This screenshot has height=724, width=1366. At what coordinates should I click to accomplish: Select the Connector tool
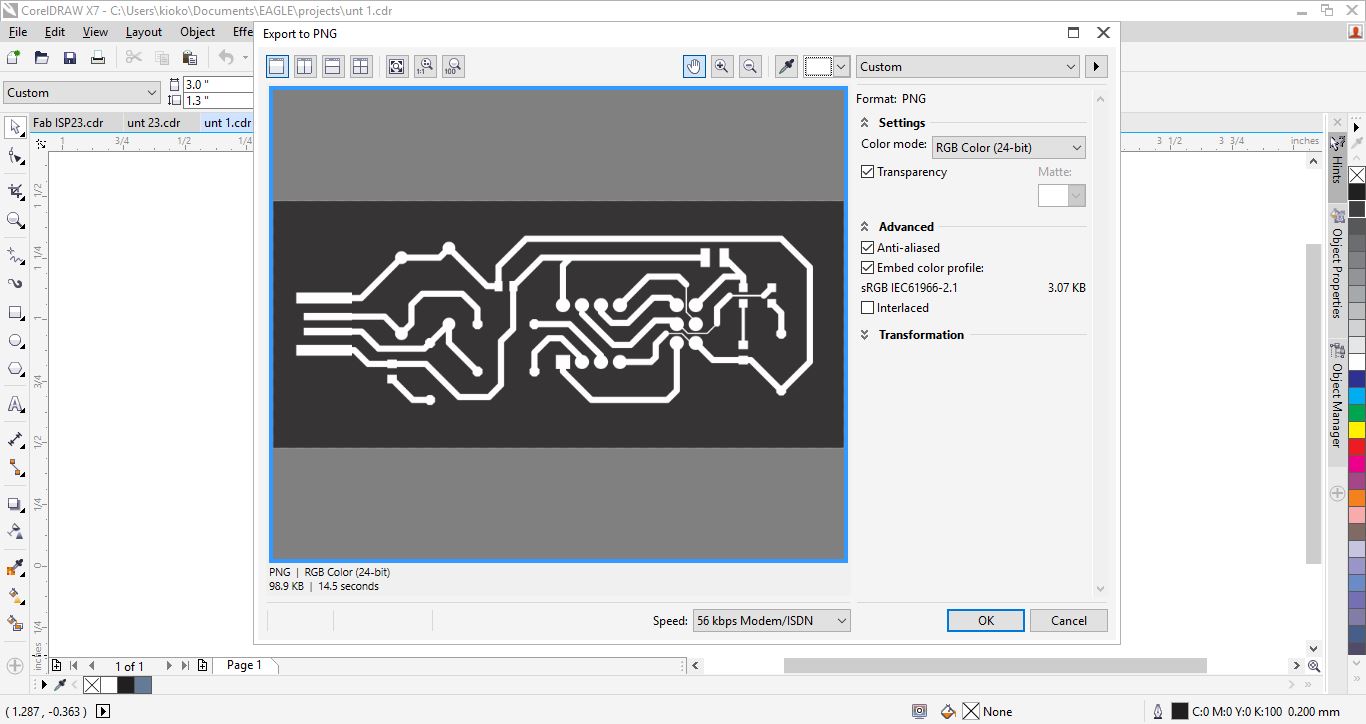(16, 469)
